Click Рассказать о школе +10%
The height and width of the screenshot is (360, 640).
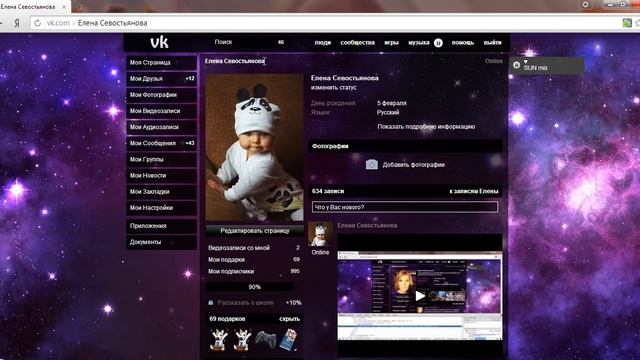[255, 303]
